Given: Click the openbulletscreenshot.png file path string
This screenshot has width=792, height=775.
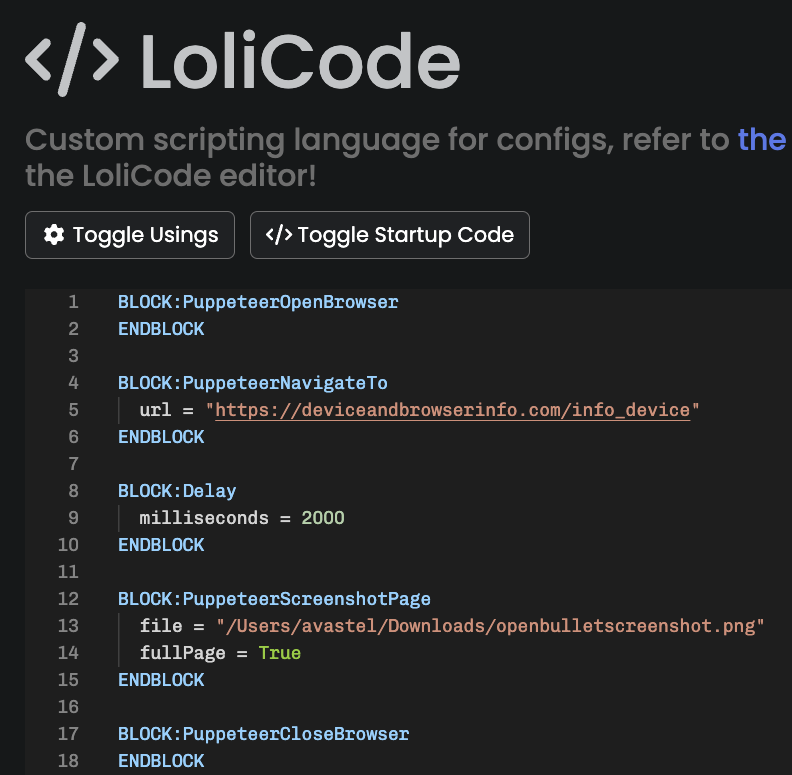Looking at the screenshot, I should coord(490,626).
